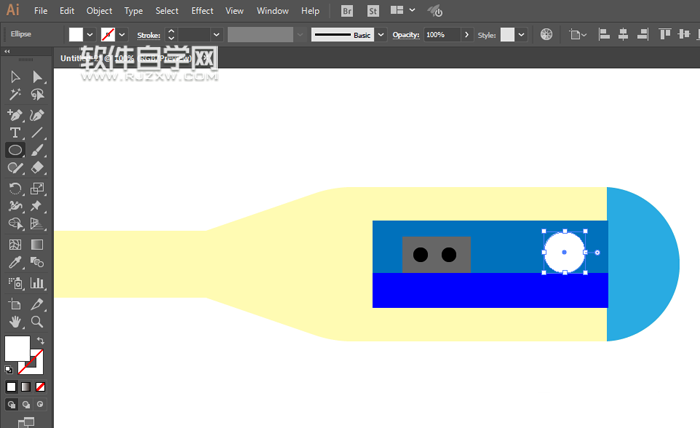The width and height of the screenshot is (700, 428).
Task: Select the Ellipse tool in toolbox
Action: click(x=15, y=150)
